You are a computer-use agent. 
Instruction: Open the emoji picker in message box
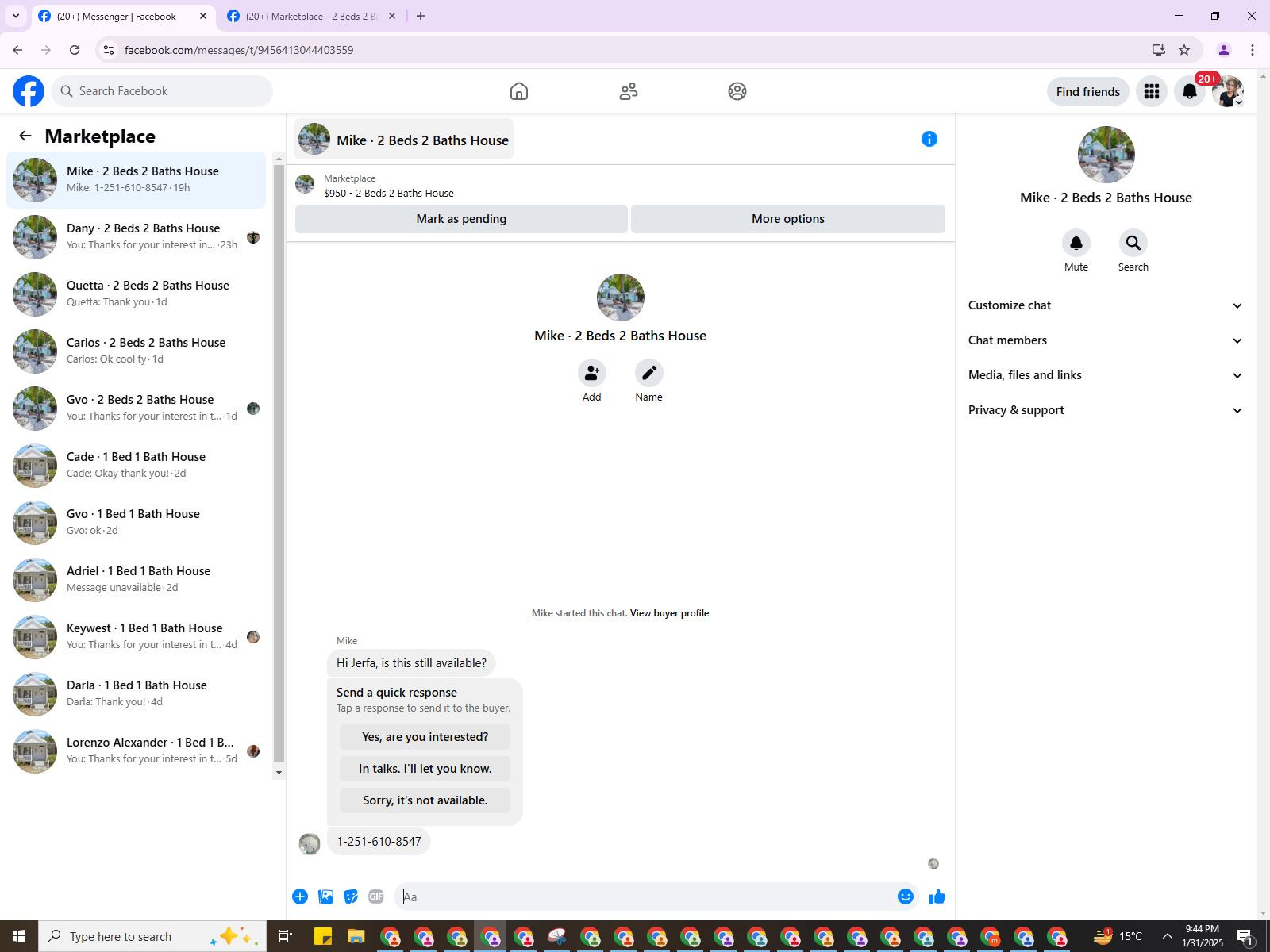point(906,896)
